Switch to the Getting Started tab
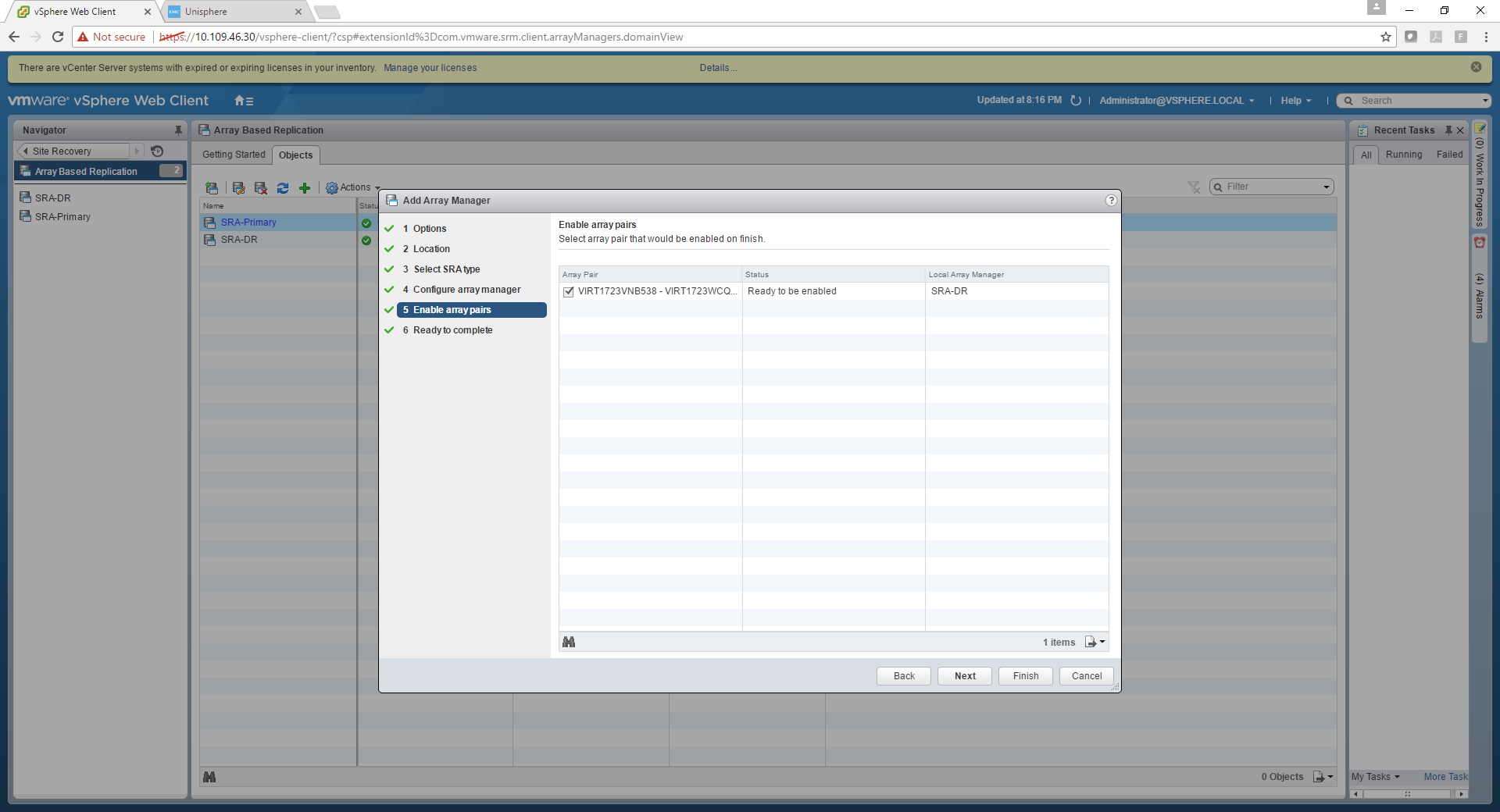Image resolution: width=1500 pixels, height=812 pixels. point(234,155)
